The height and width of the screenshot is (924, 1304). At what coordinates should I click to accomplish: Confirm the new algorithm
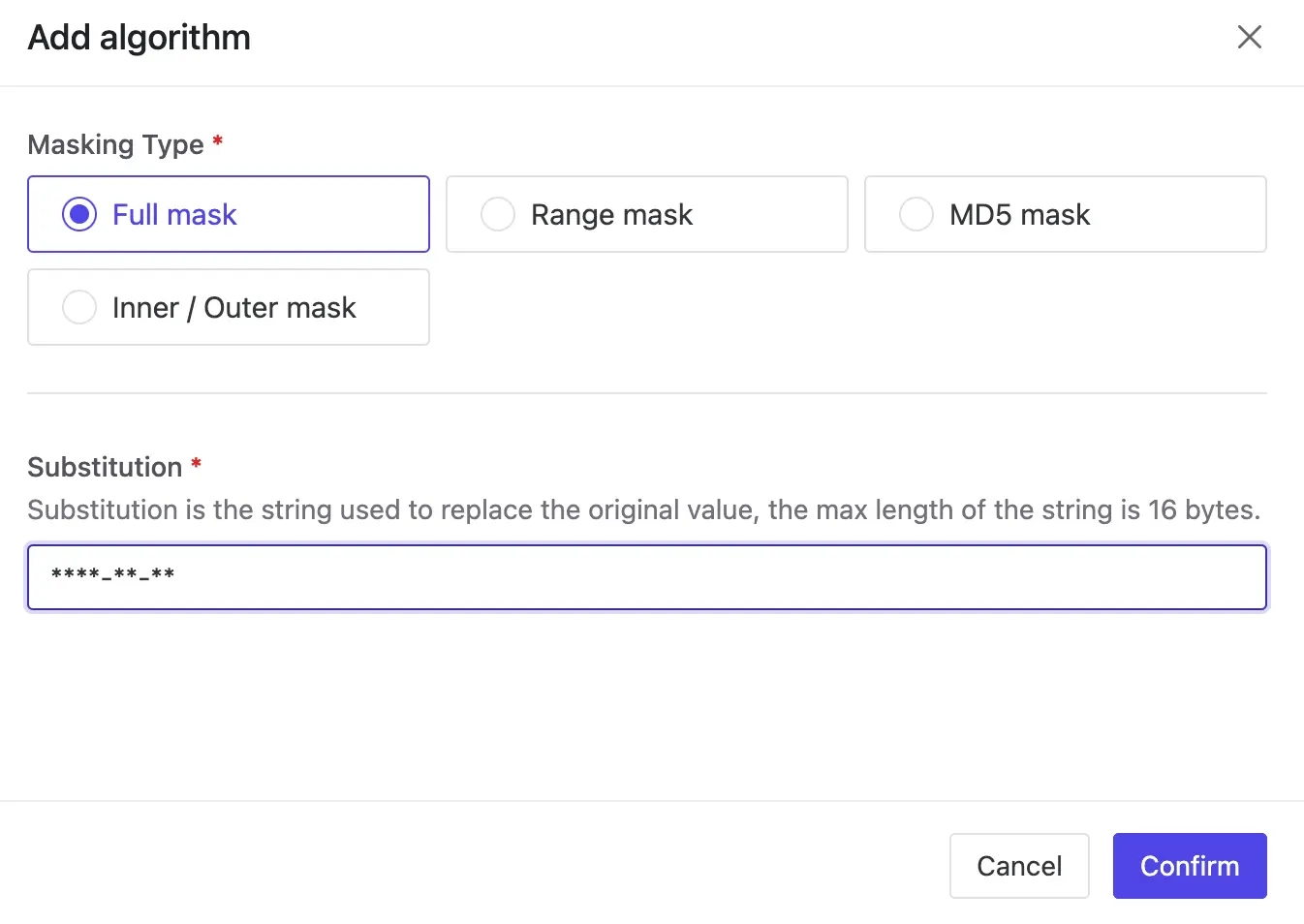(1190, 866)
